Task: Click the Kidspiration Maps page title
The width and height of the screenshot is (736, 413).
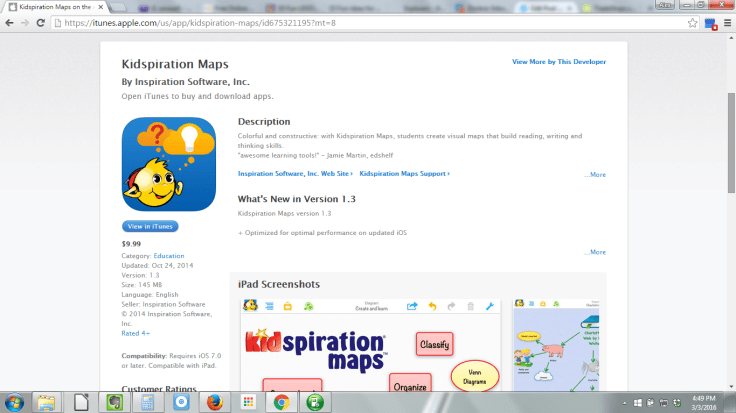Action: [x=175, y=64]
